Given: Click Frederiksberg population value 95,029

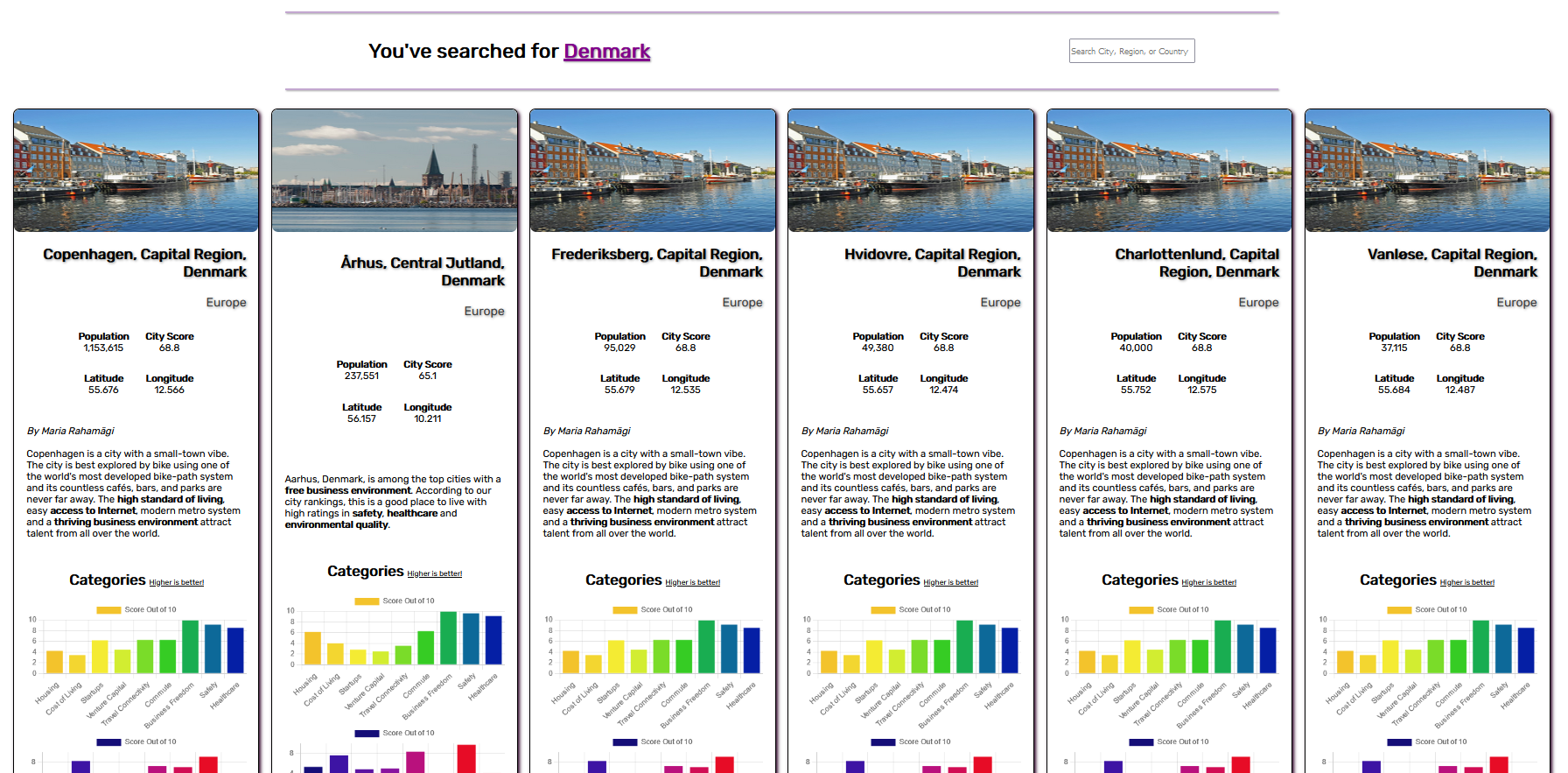Looking at the screenshot, I should 619,348.
